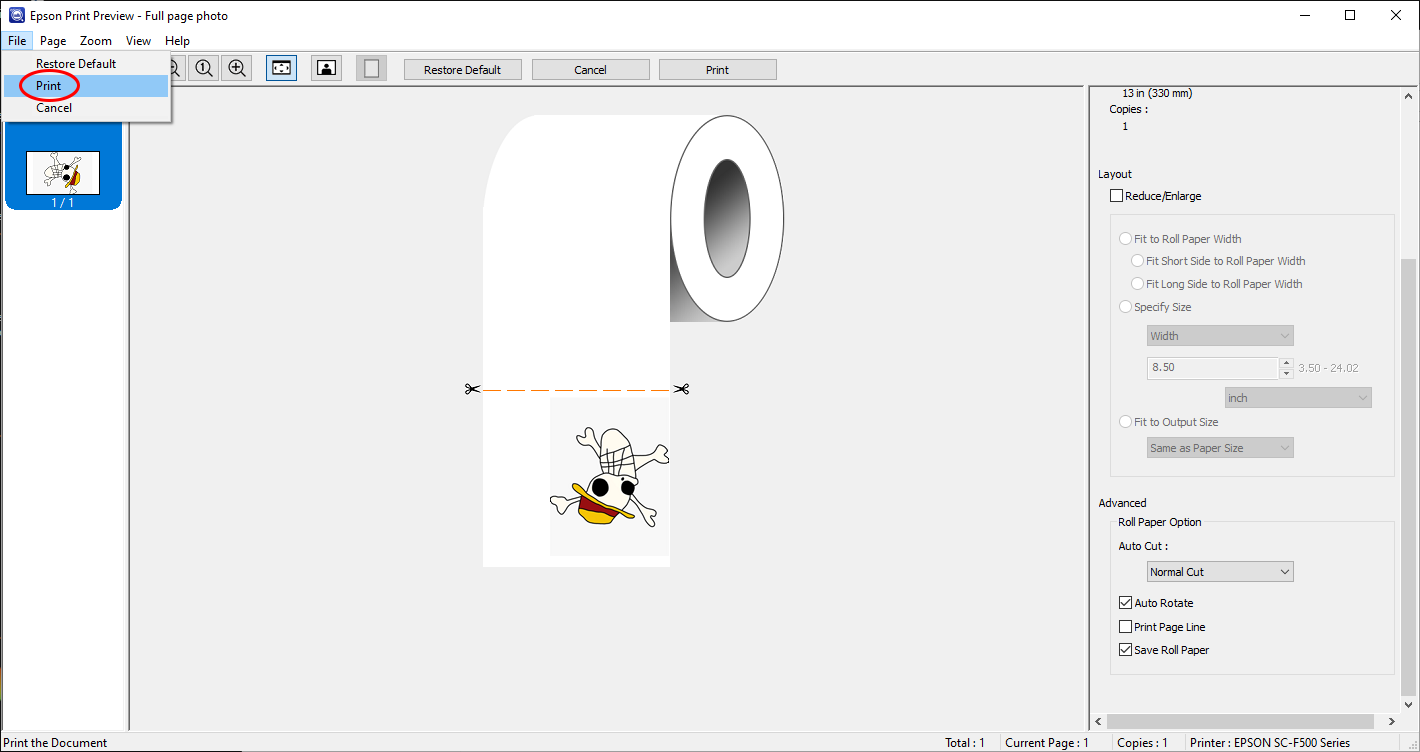
Task: Uncheck the Auto Rotate checkbox
Action: pos(1126,603)
